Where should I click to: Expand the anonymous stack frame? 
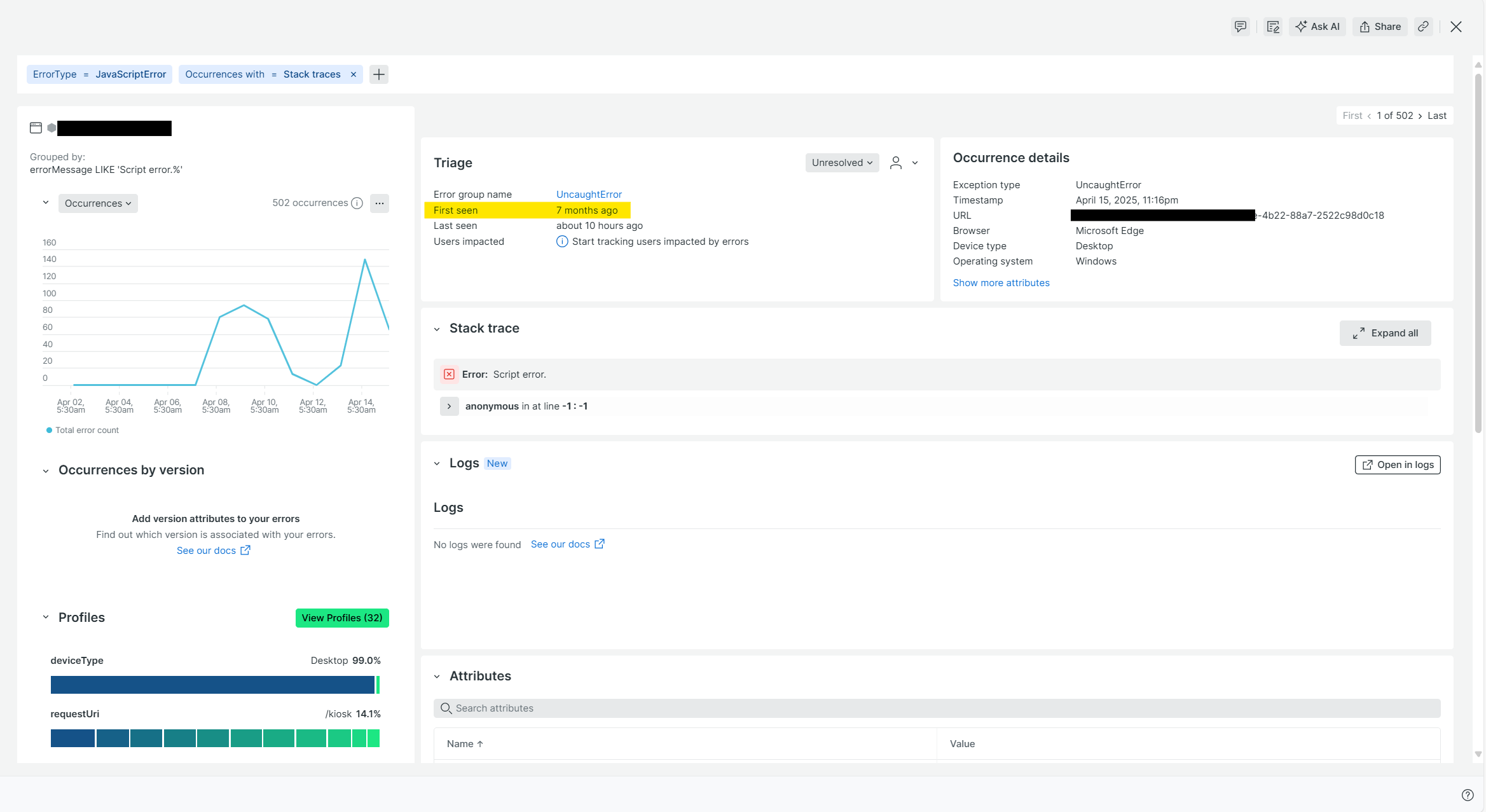tap(449, 406)
